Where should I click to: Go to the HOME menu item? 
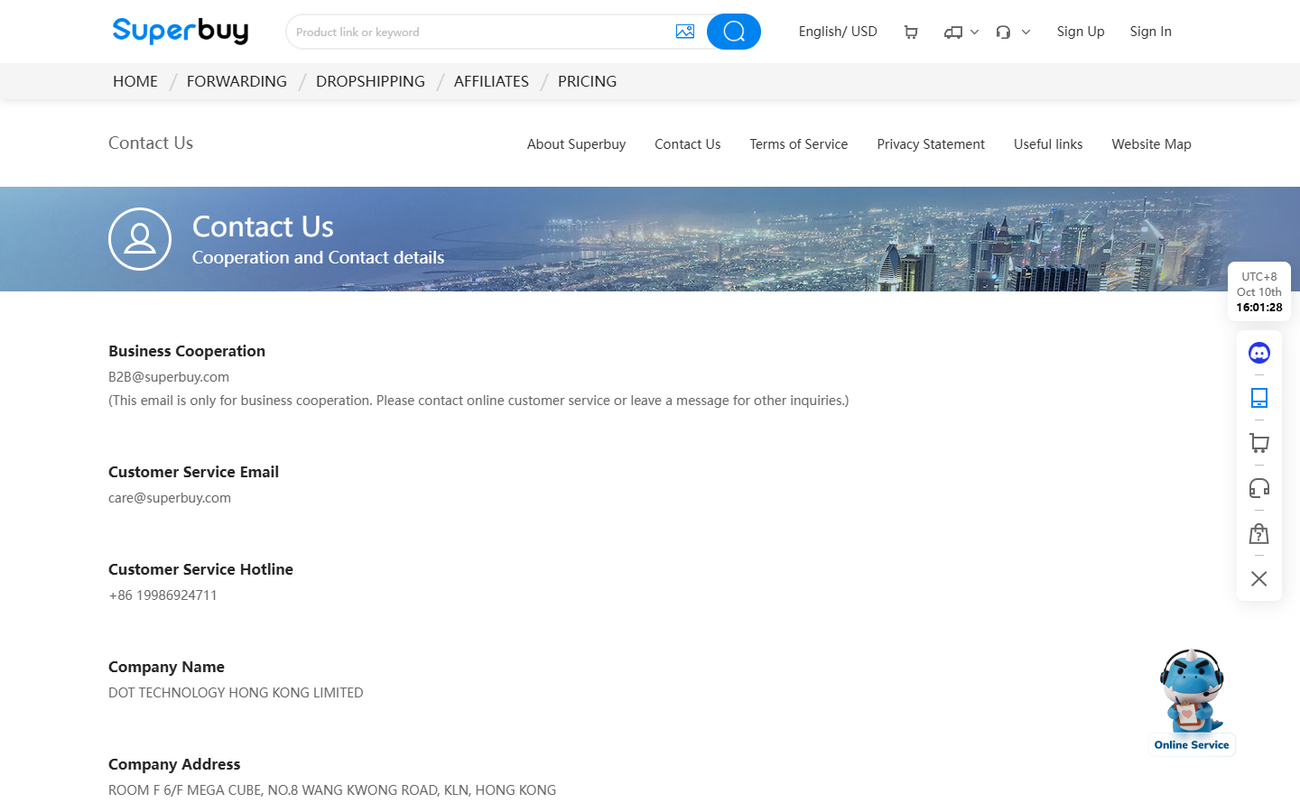135,82
